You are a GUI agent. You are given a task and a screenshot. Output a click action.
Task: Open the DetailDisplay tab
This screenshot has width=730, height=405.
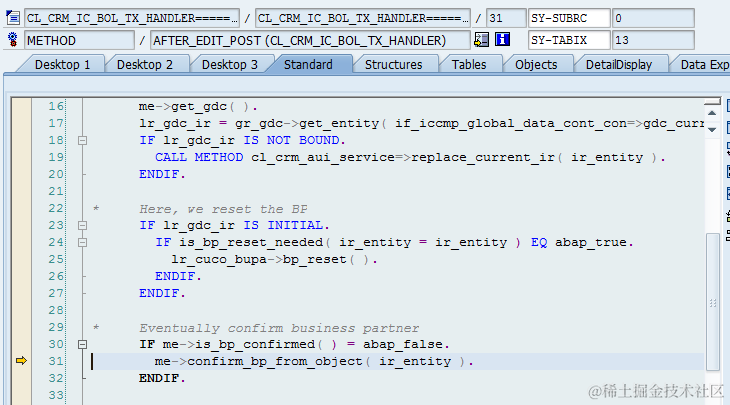(619, 64)
